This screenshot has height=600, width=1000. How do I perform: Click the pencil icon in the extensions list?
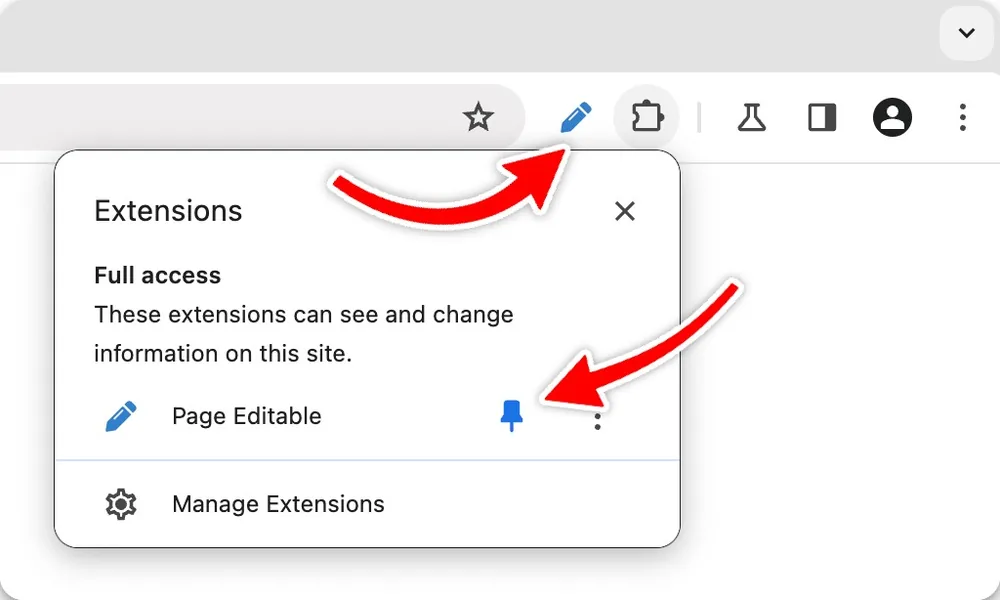(x=121, y=416)
